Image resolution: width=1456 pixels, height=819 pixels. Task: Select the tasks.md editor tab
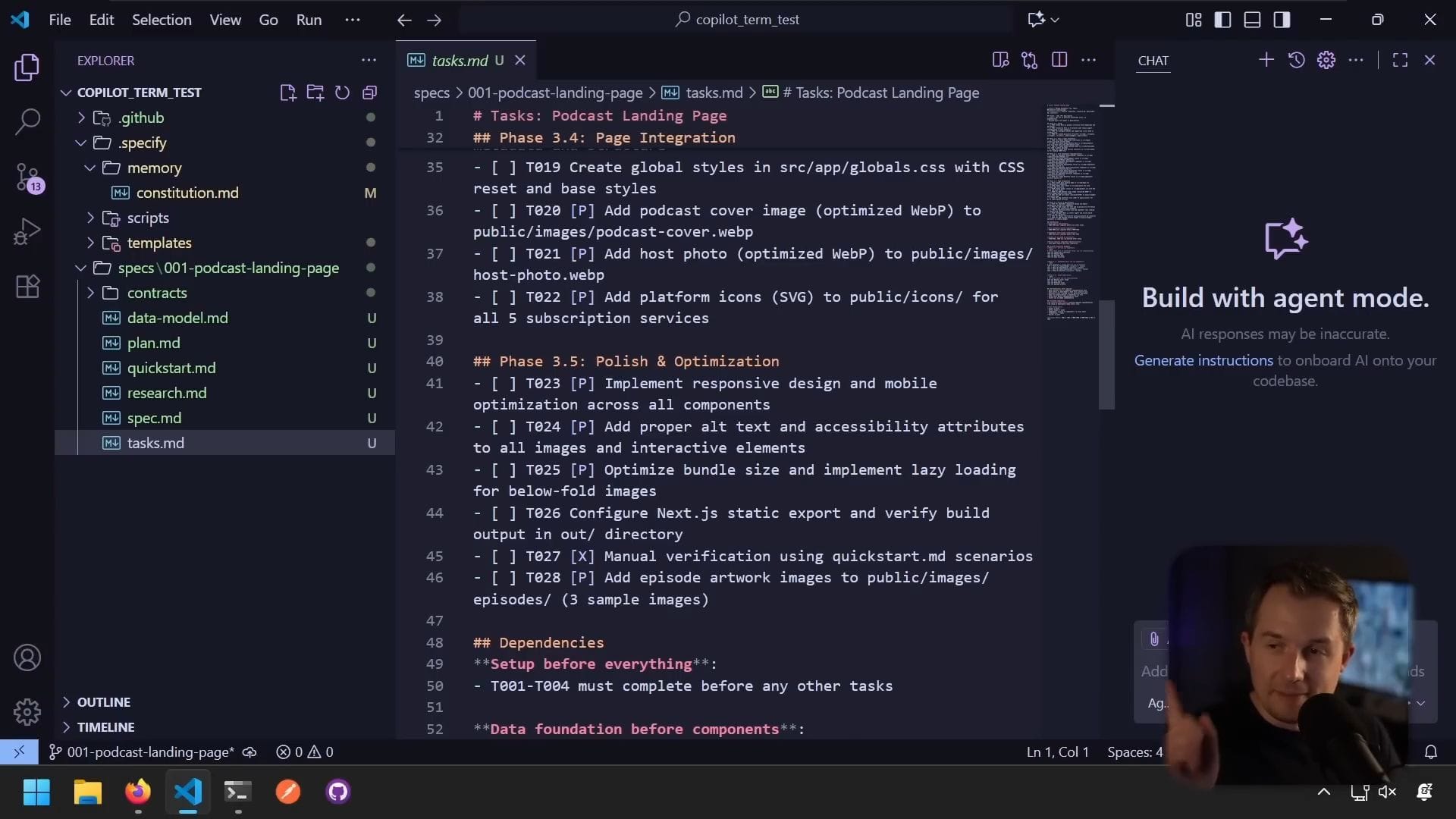coord(459,60)
